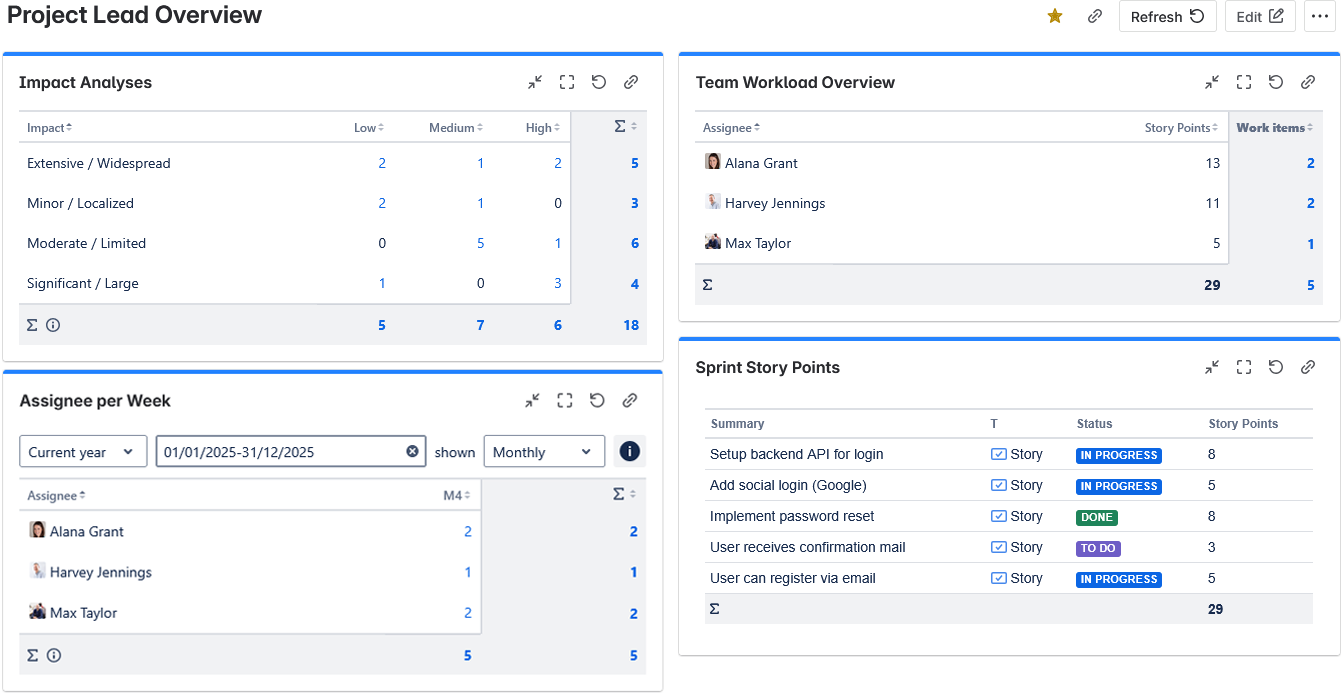Image resolution: width=1342 pixels, height=700 pixels.
Task: Maximize Team Workload Overview to fullscreen
Action: click(x=1244, y=82)
